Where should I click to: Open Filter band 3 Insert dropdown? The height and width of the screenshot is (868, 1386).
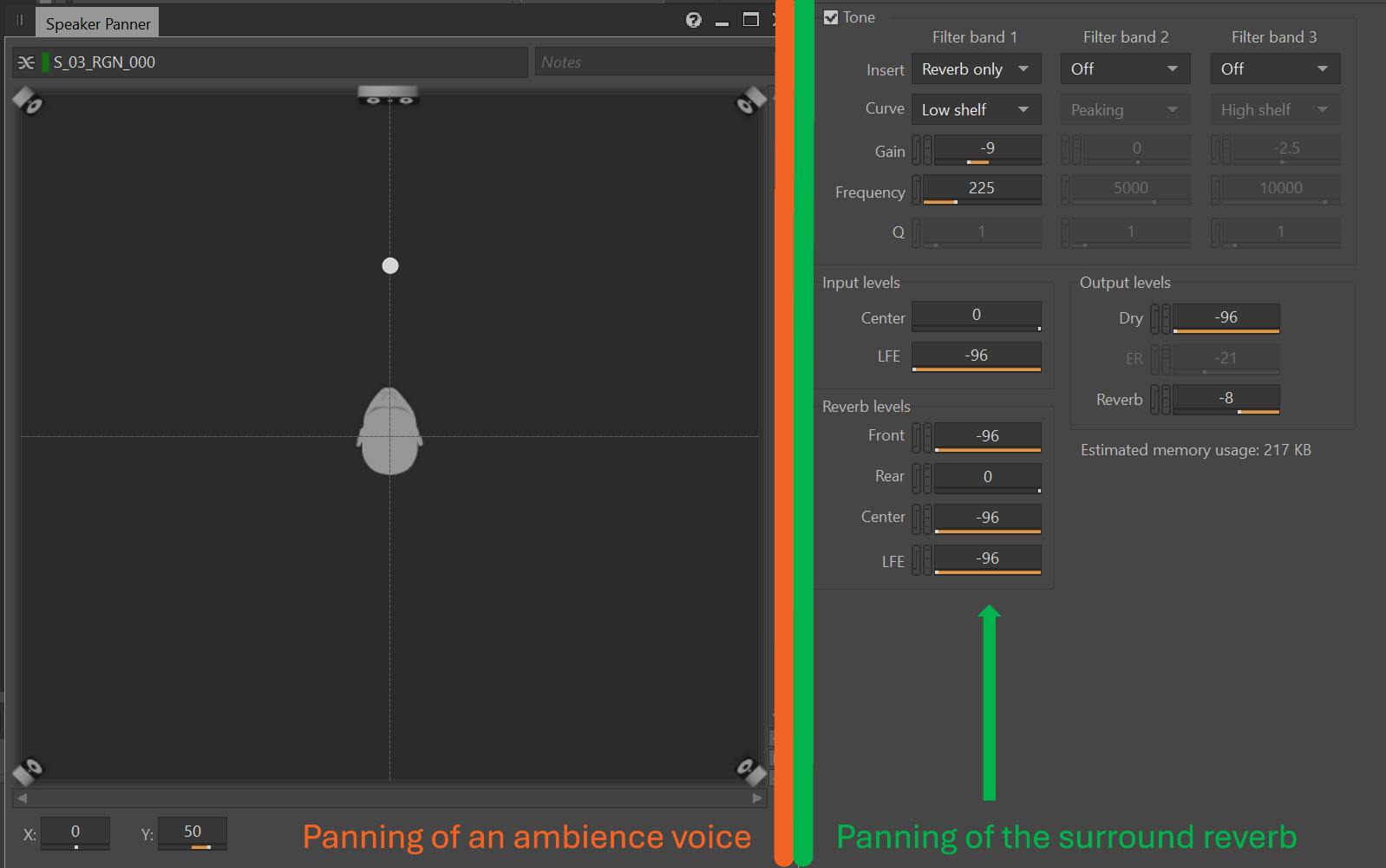coord(1275,69)
